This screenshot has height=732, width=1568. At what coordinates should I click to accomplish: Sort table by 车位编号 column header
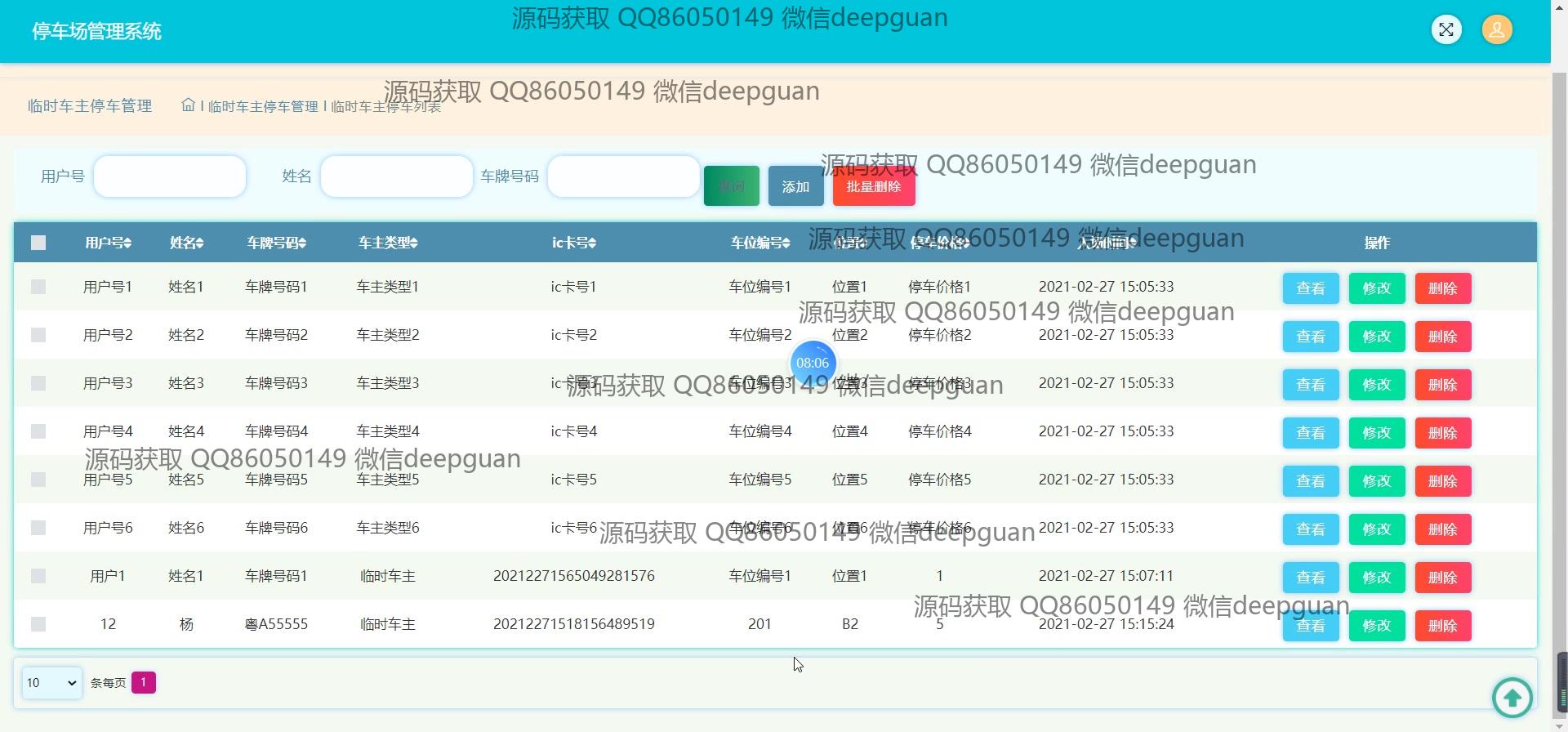point(759,243)
